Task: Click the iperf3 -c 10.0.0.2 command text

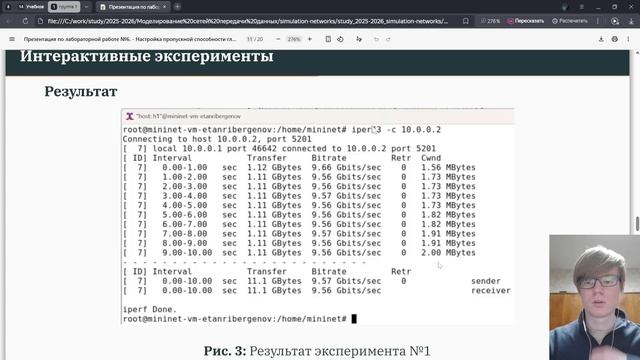Action: [x=396, y=130]
